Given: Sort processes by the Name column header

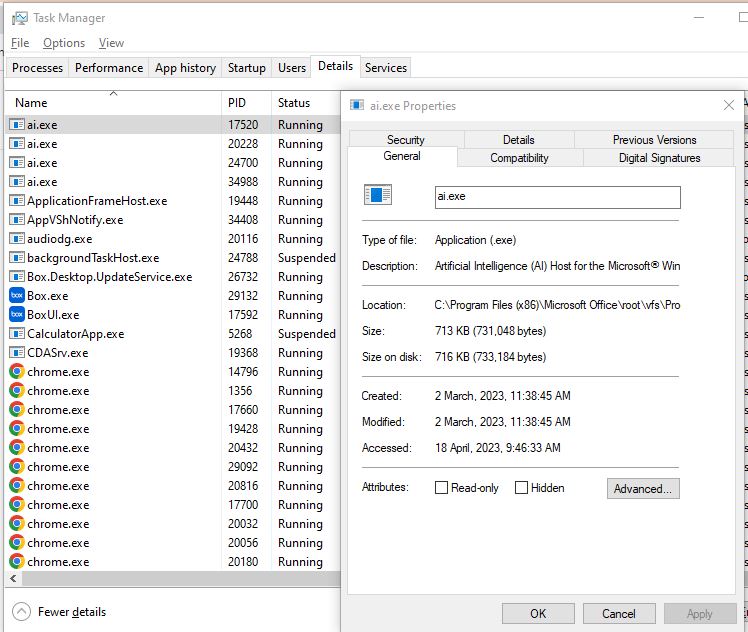Looking at the screenshot, I should (114, 103).
